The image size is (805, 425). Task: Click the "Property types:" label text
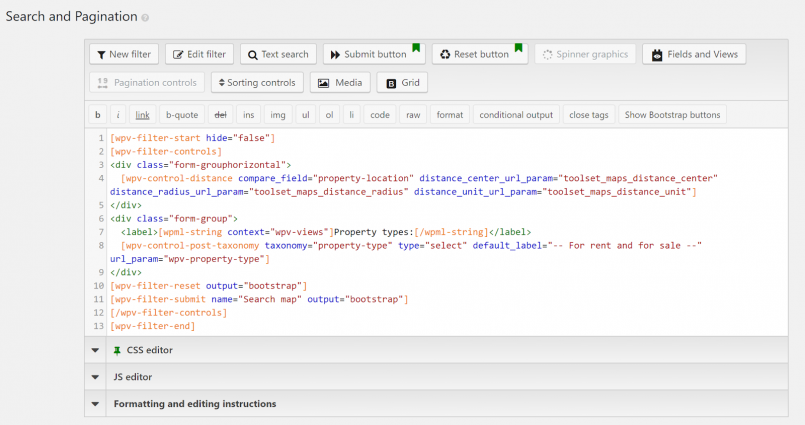point(374,232)
